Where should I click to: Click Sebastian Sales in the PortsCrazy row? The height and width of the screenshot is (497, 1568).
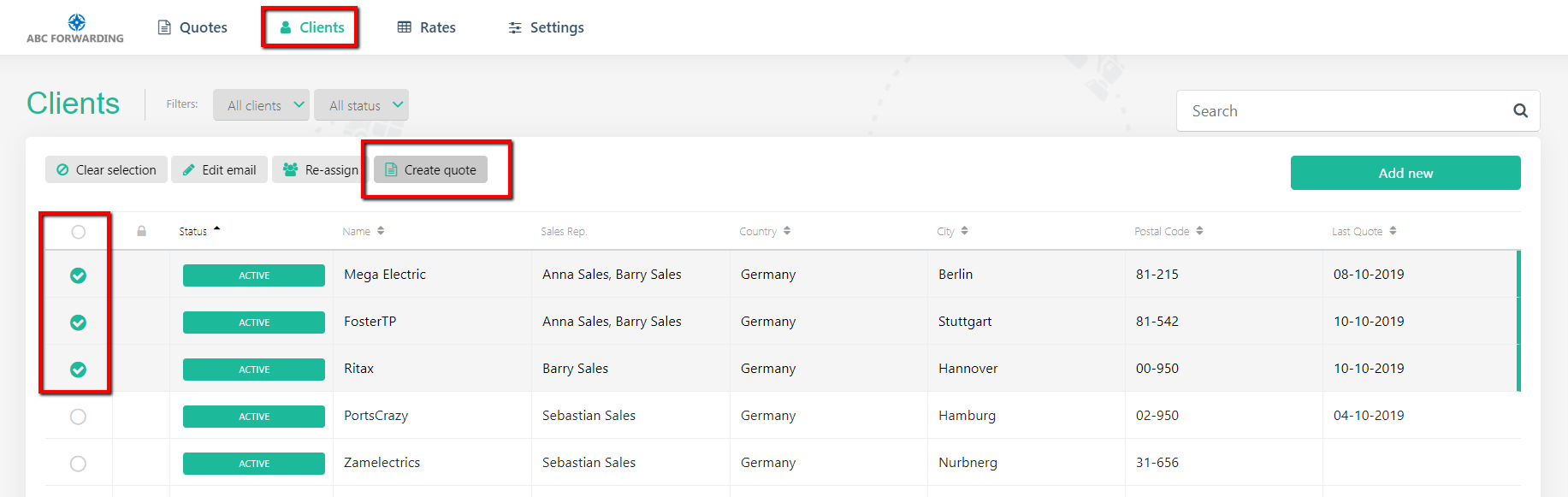coord(589,416)
